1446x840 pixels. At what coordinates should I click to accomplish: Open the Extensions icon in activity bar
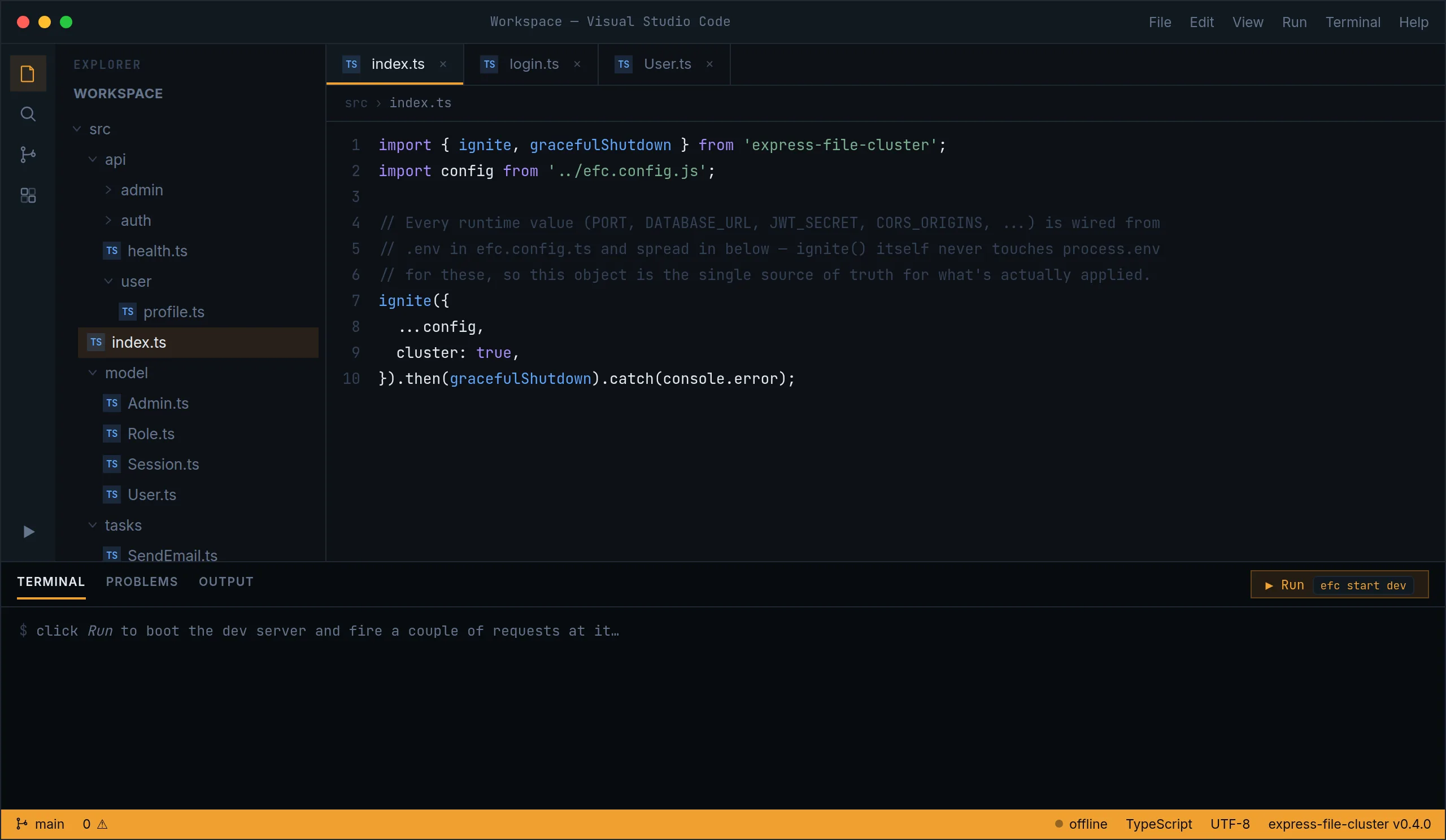point(28,195)
